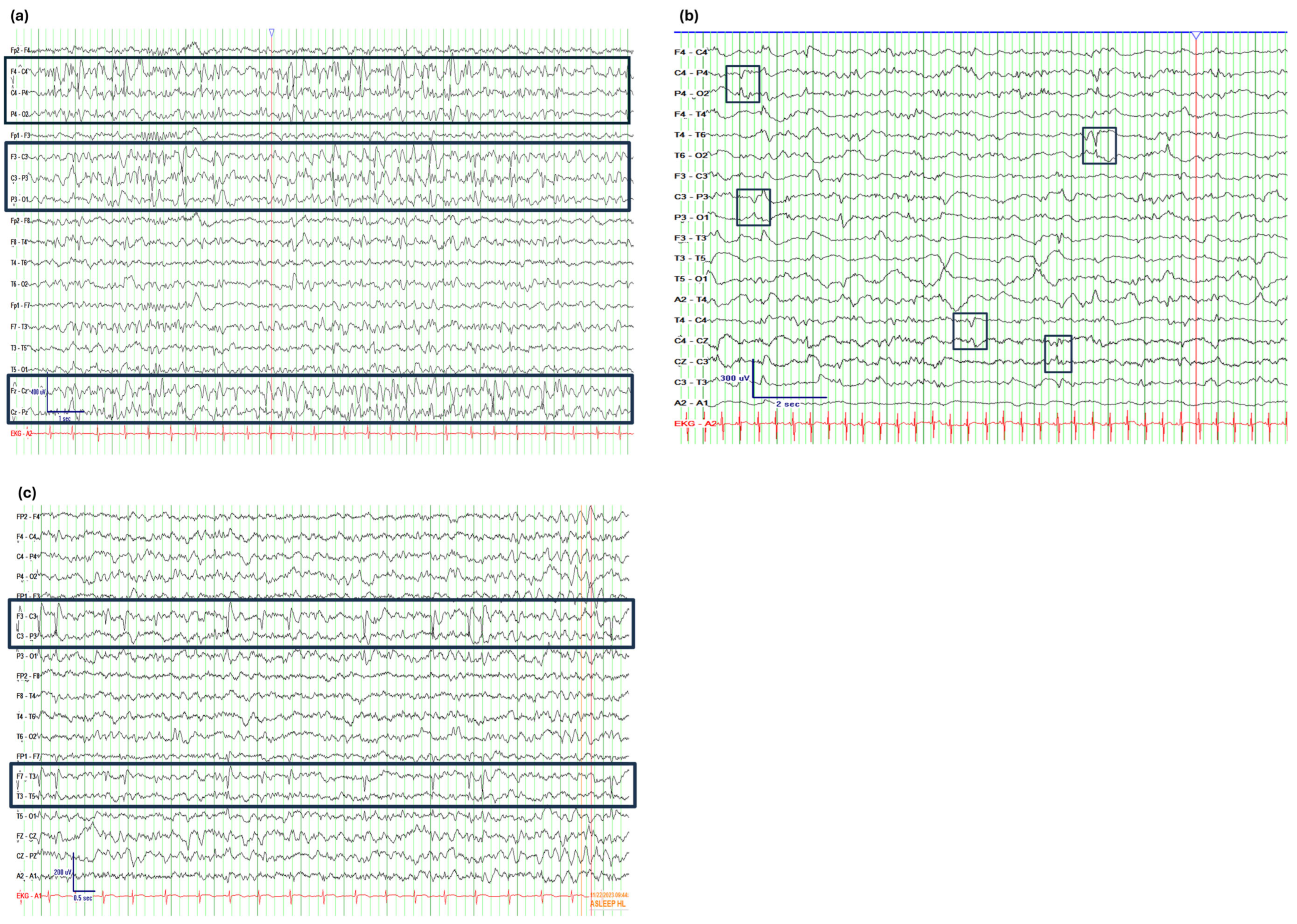1297x924 pixels.
Task: Select the F7 - T3 channel label in panel (c)
Action: click(26, 777)
